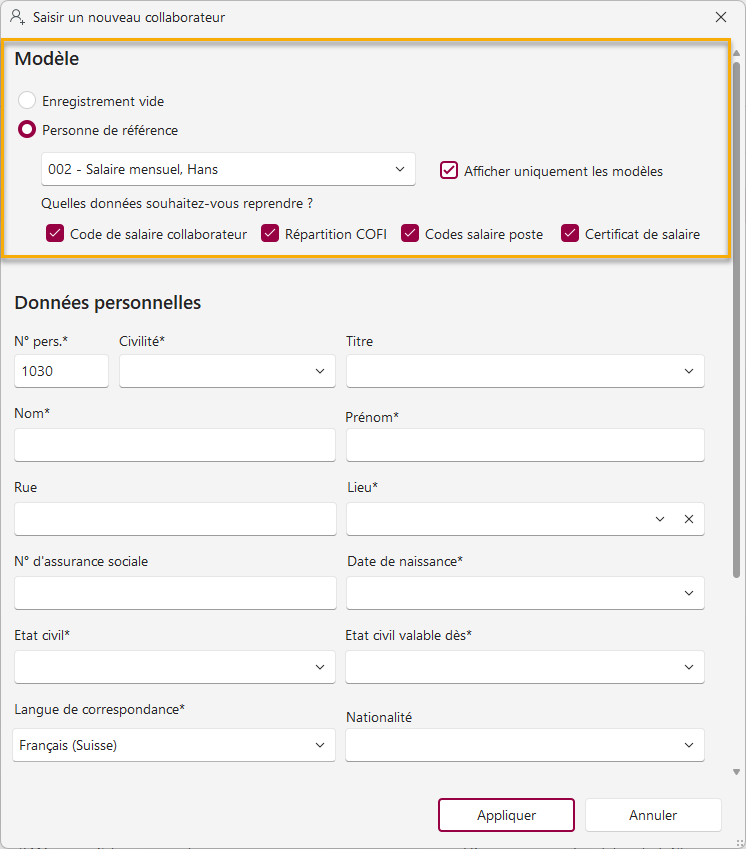Toggle the Codes salaire poste checkbox
Screen dimensions: 746x849
pyautogui.click(x=410, y=234)
